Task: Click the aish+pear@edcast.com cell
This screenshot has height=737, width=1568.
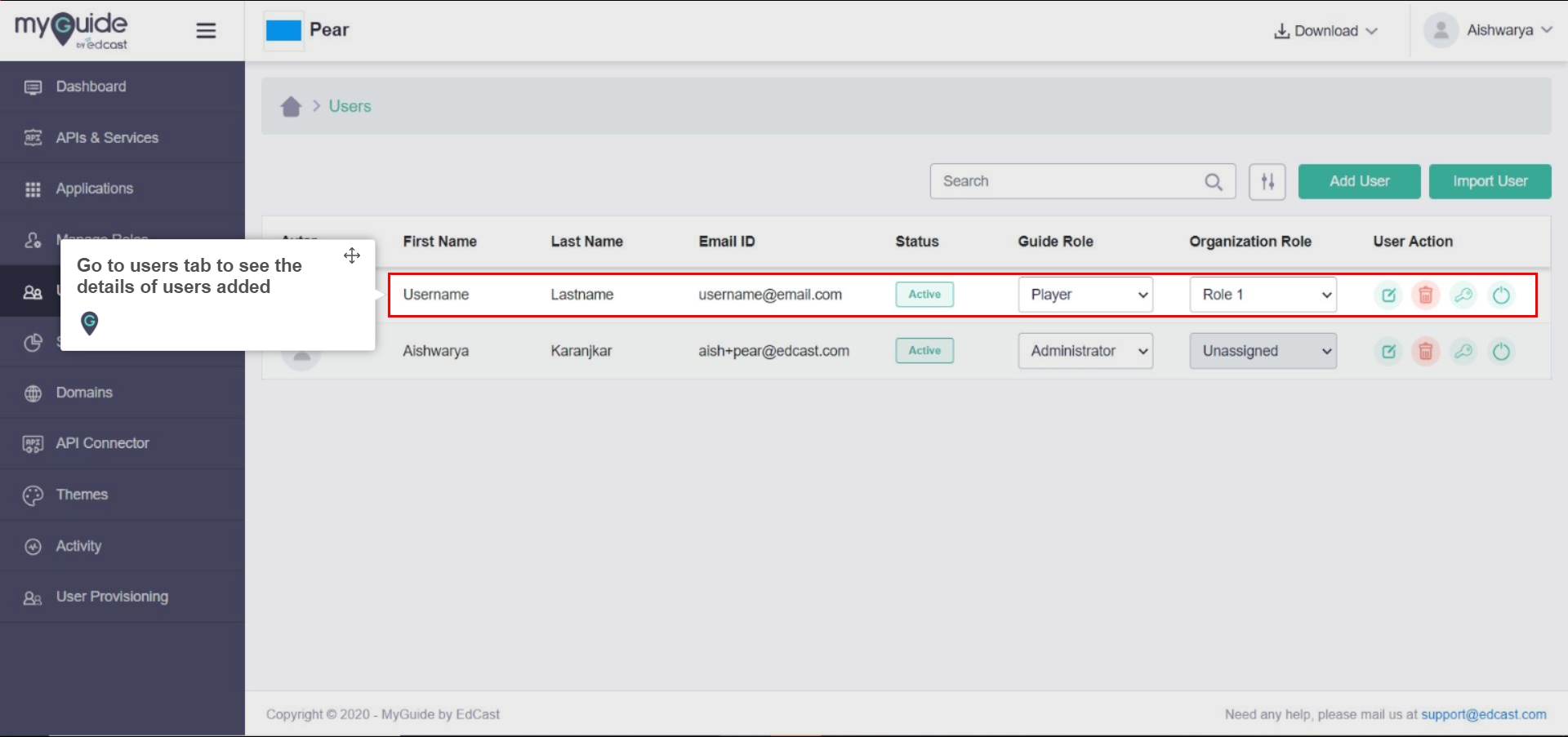Action: [x=773, y=351]
